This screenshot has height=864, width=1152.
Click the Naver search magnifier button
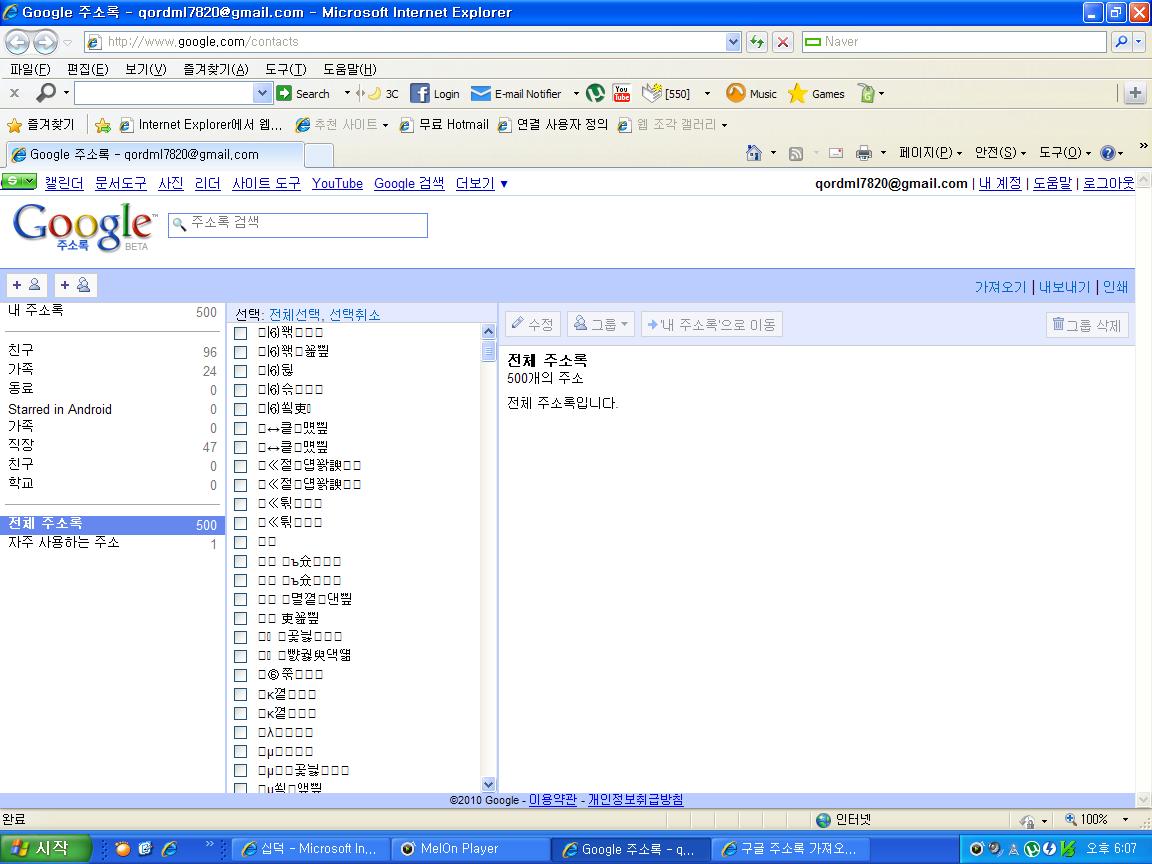click(x=1121, y=42)
